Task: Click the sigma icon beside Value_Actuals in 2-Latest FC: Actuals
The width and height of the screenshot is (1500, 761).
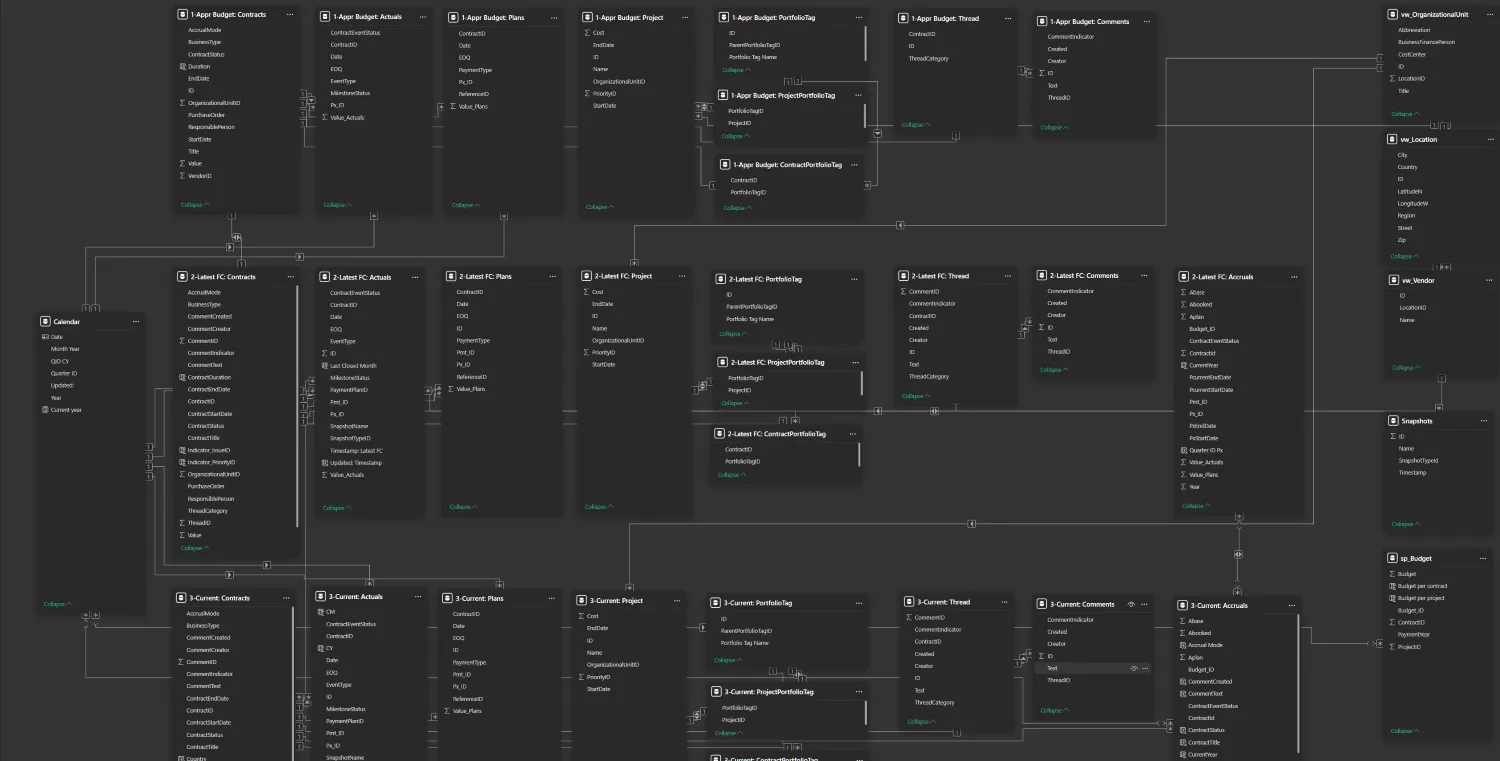Action: pos(323,475)
